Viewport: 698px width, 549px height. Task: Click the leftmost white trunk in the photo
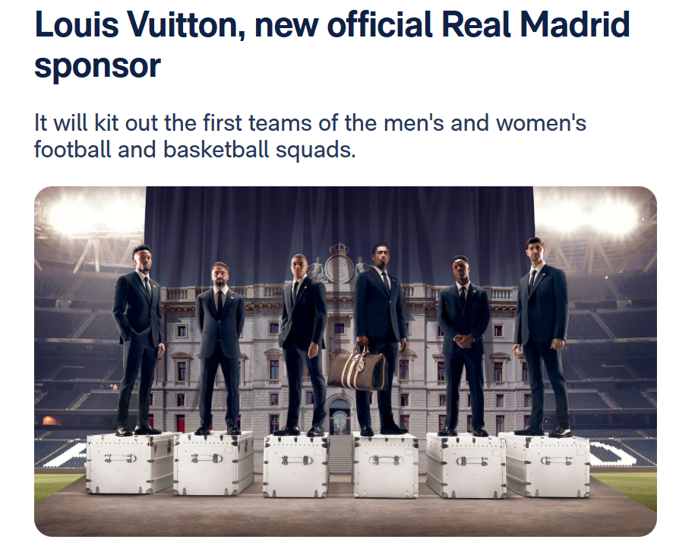[130, 463]
